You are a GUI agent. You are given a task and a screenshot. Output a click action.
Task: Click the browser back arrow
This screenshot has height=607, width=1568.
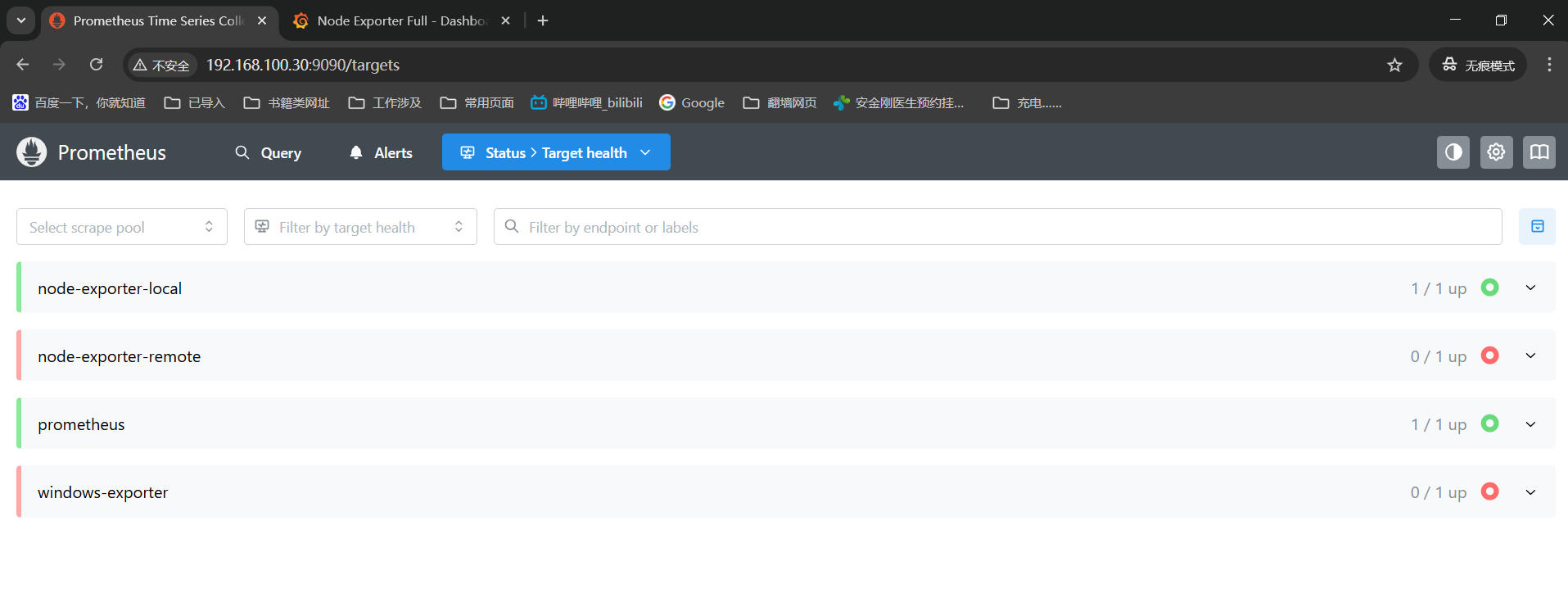pos(23,65)
